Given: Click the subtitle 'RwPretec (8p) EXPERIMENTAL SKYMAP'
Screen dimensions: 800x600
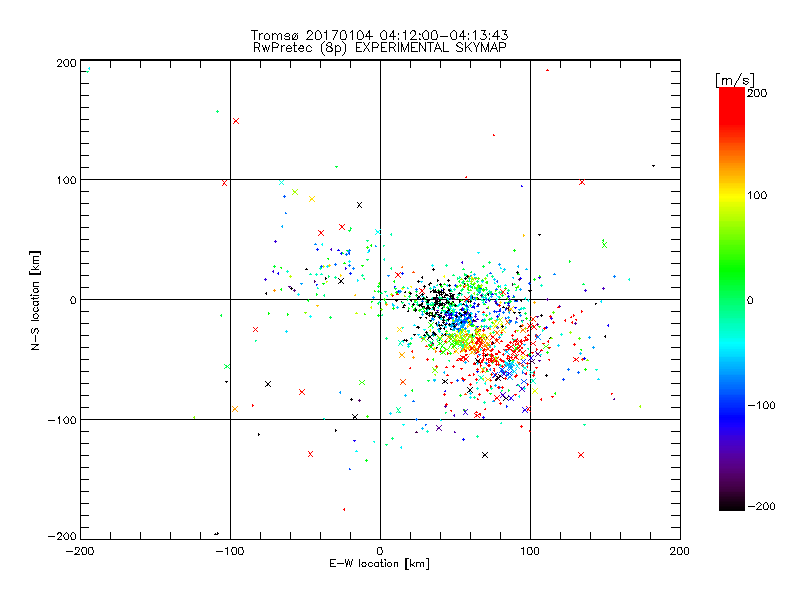Looking at the screenshot, I should pyautogui.click(x=380, y=48).
